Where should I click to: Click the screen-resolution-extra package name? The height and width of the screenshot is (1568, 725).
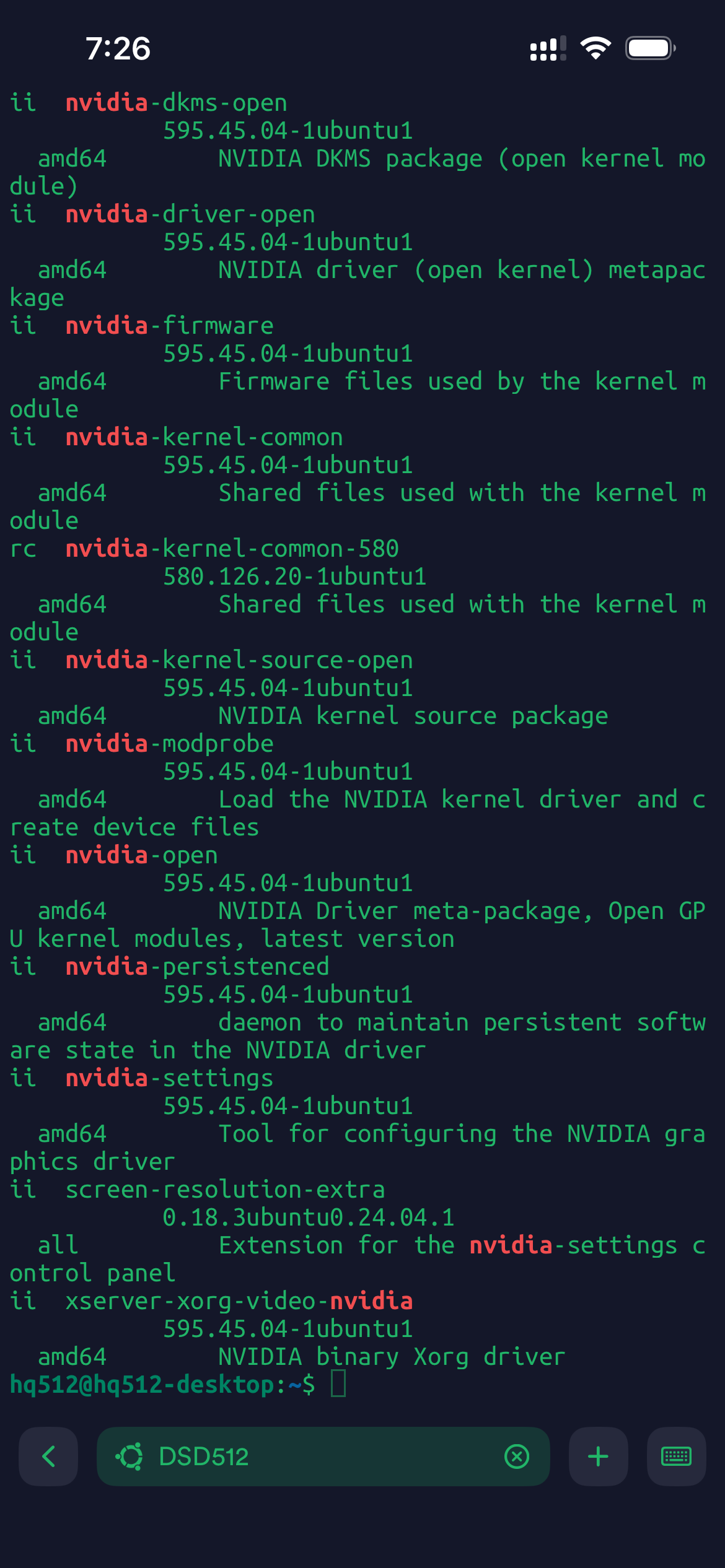225,1190
